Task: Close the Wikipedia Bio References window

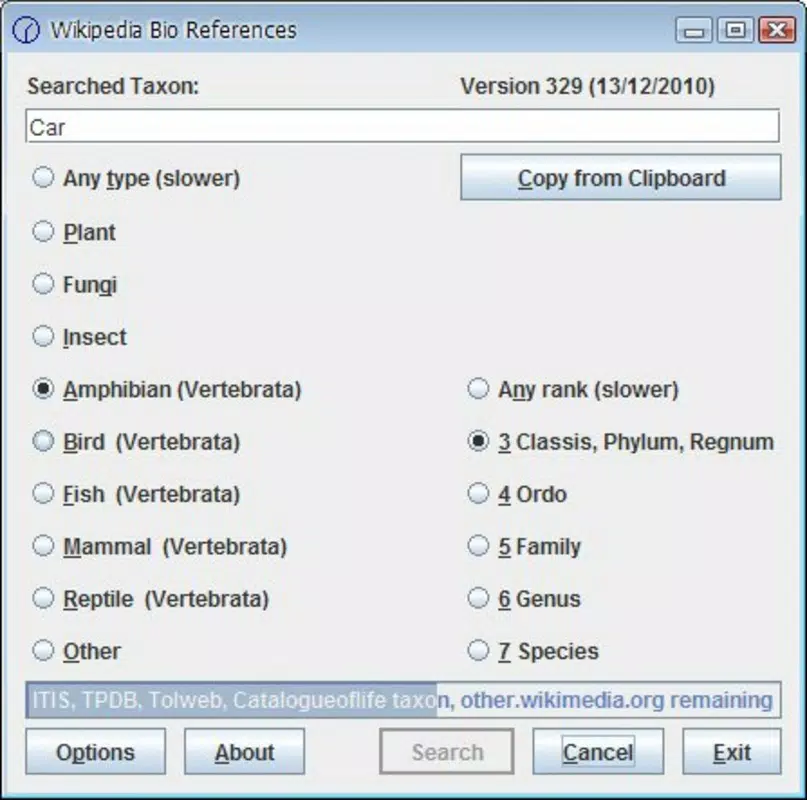Action: (777, 30)
